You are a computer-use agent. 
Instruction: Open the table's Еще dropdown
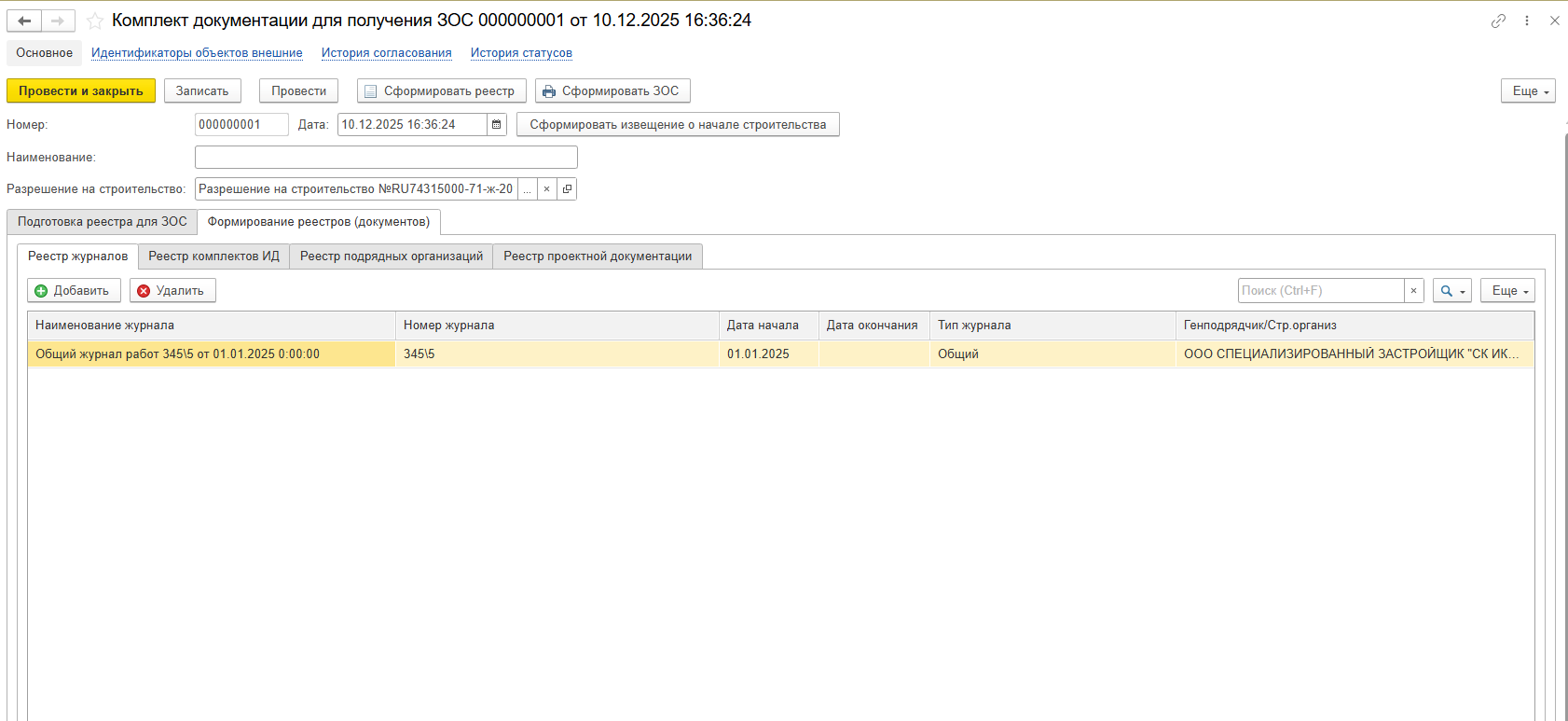pos(1506,291)
